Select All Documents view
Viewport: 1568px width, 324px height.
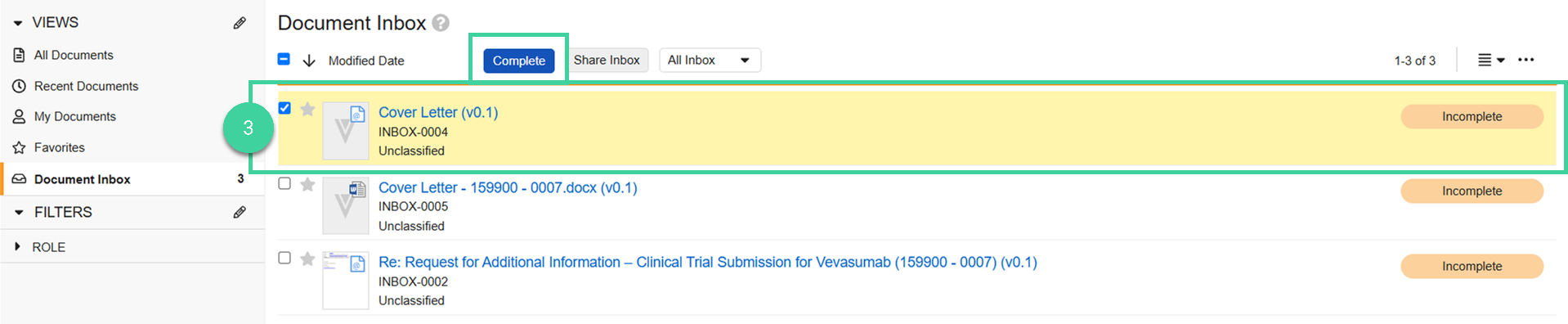click(74, 55)
